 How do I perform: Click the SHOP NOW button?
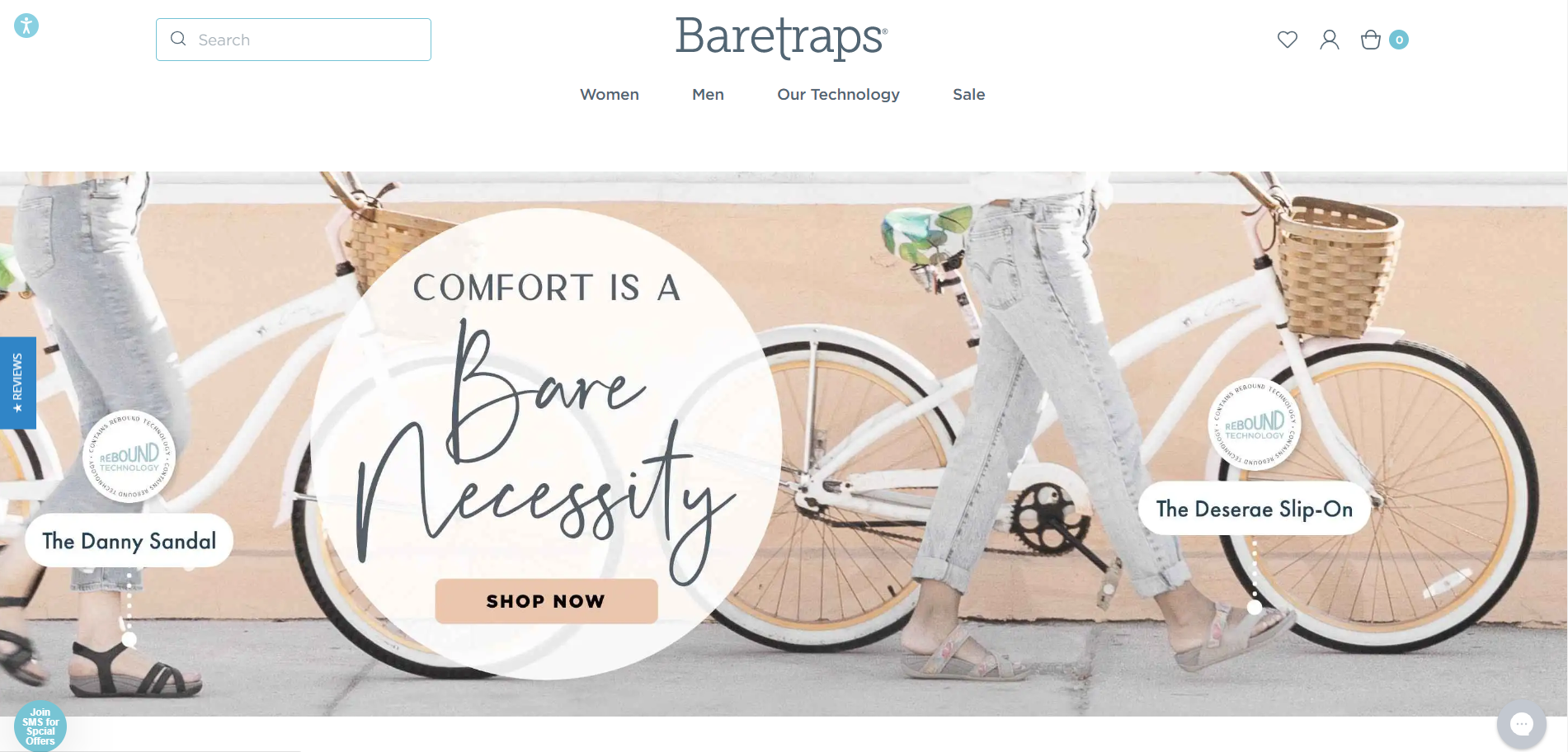(x=546, y=601)
